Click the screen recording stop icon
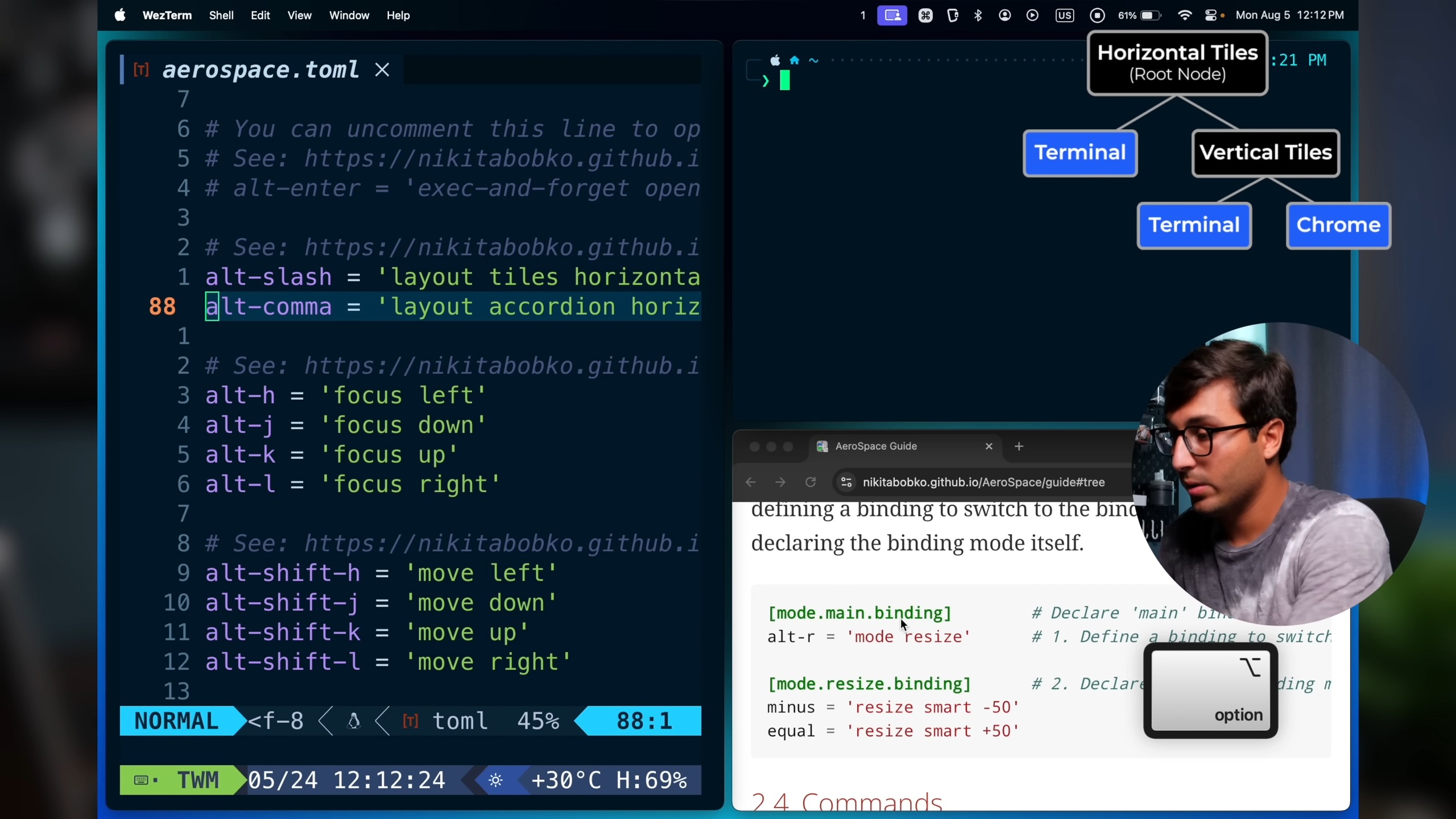 (x=1097, y=15)
